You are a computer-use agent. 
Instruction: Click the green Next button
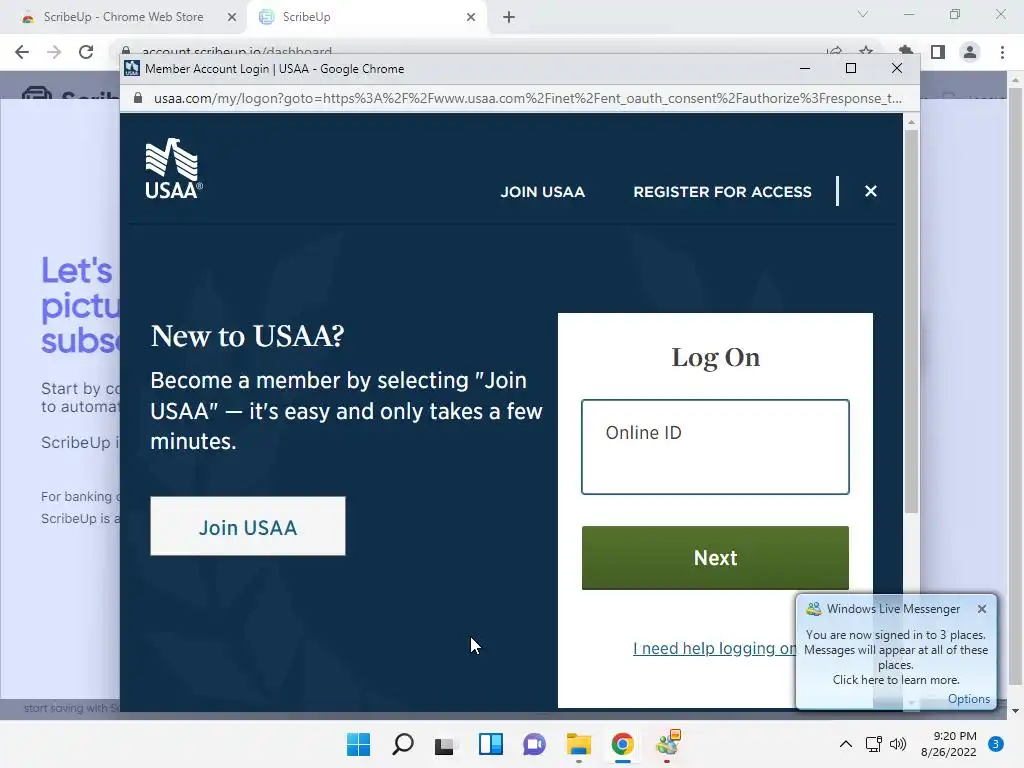coord(715,558)
